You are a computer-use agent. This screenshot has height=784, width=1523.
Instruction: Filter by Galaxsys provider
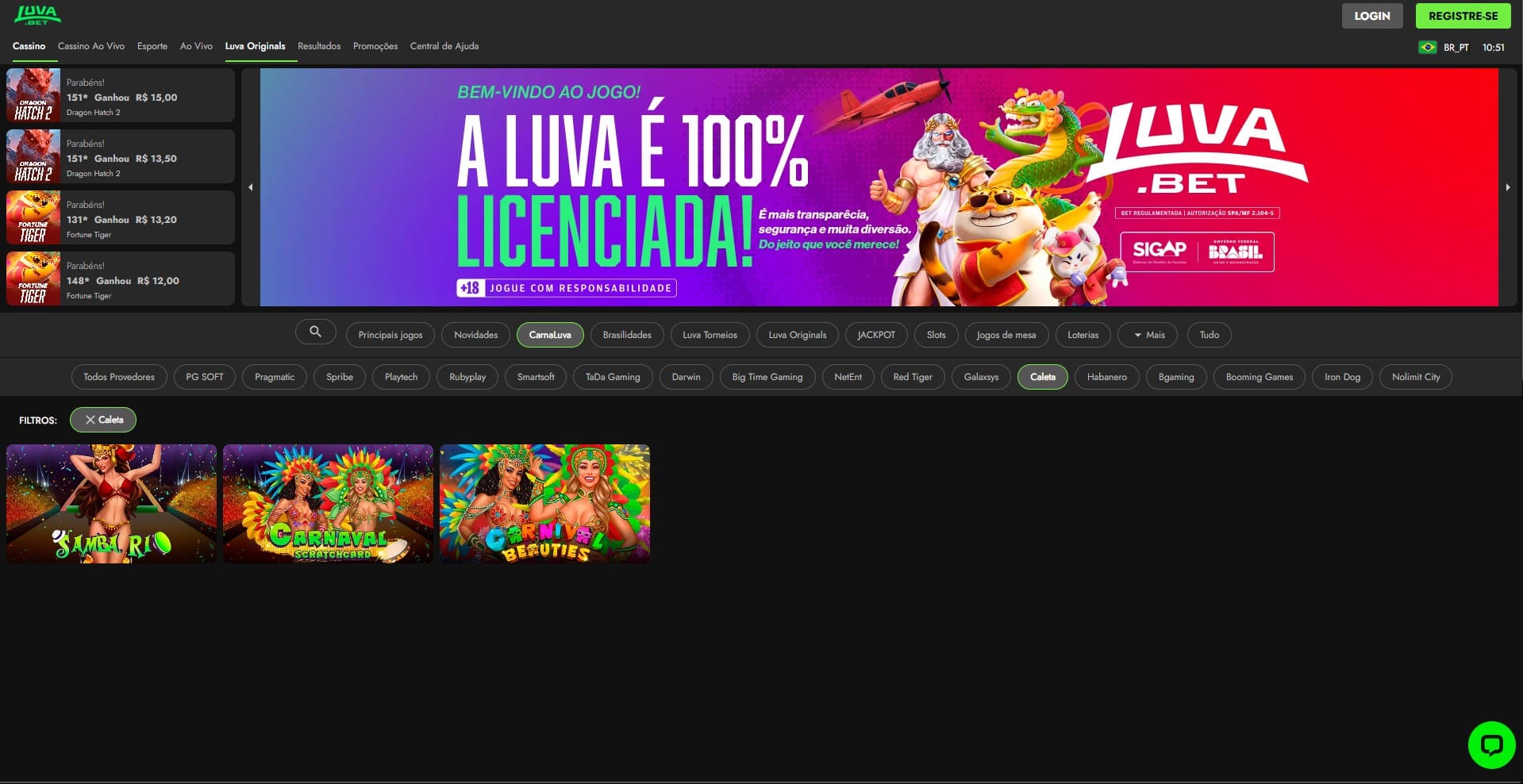[982, 377]
